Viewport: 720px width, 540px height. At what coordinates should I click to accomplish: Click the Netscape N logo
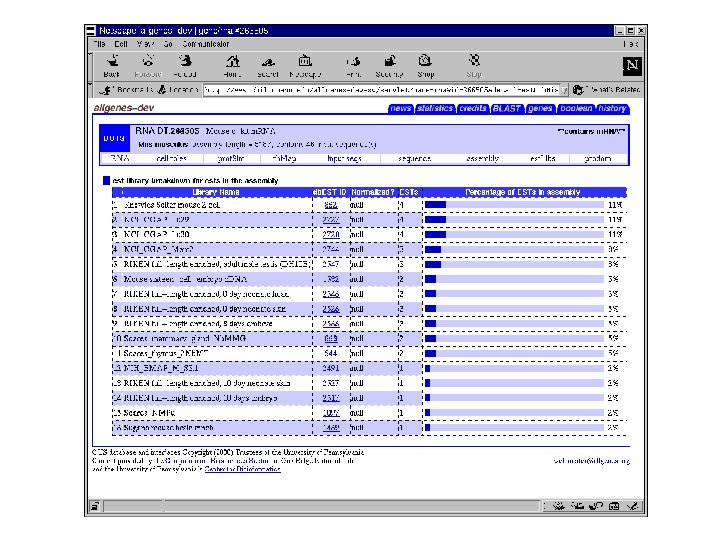pyautogui.click(x=631, y=66)
